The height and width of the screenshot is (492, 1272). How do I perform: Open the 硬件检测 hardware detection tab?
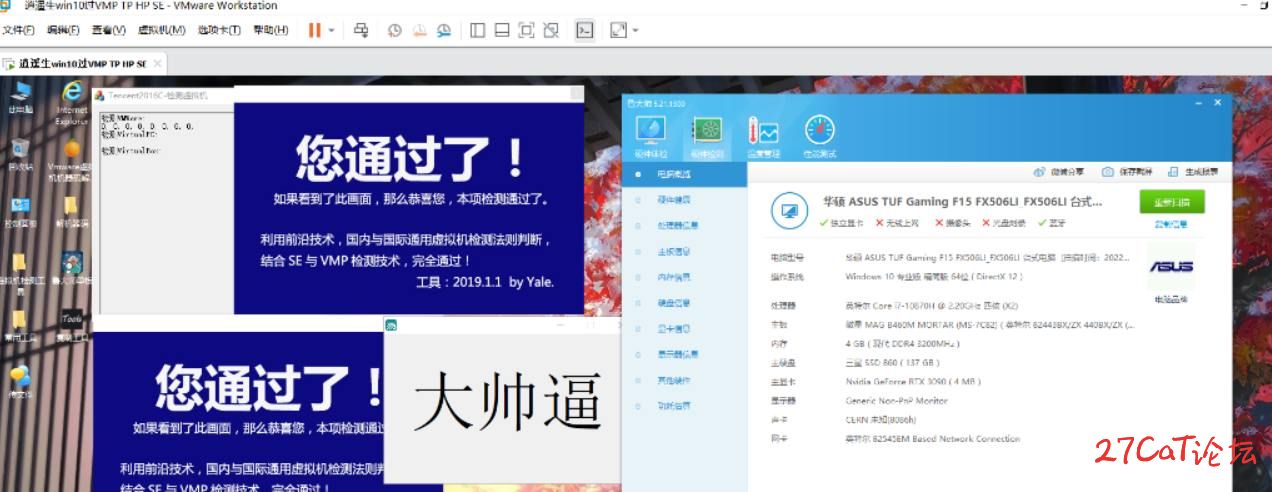707,137
